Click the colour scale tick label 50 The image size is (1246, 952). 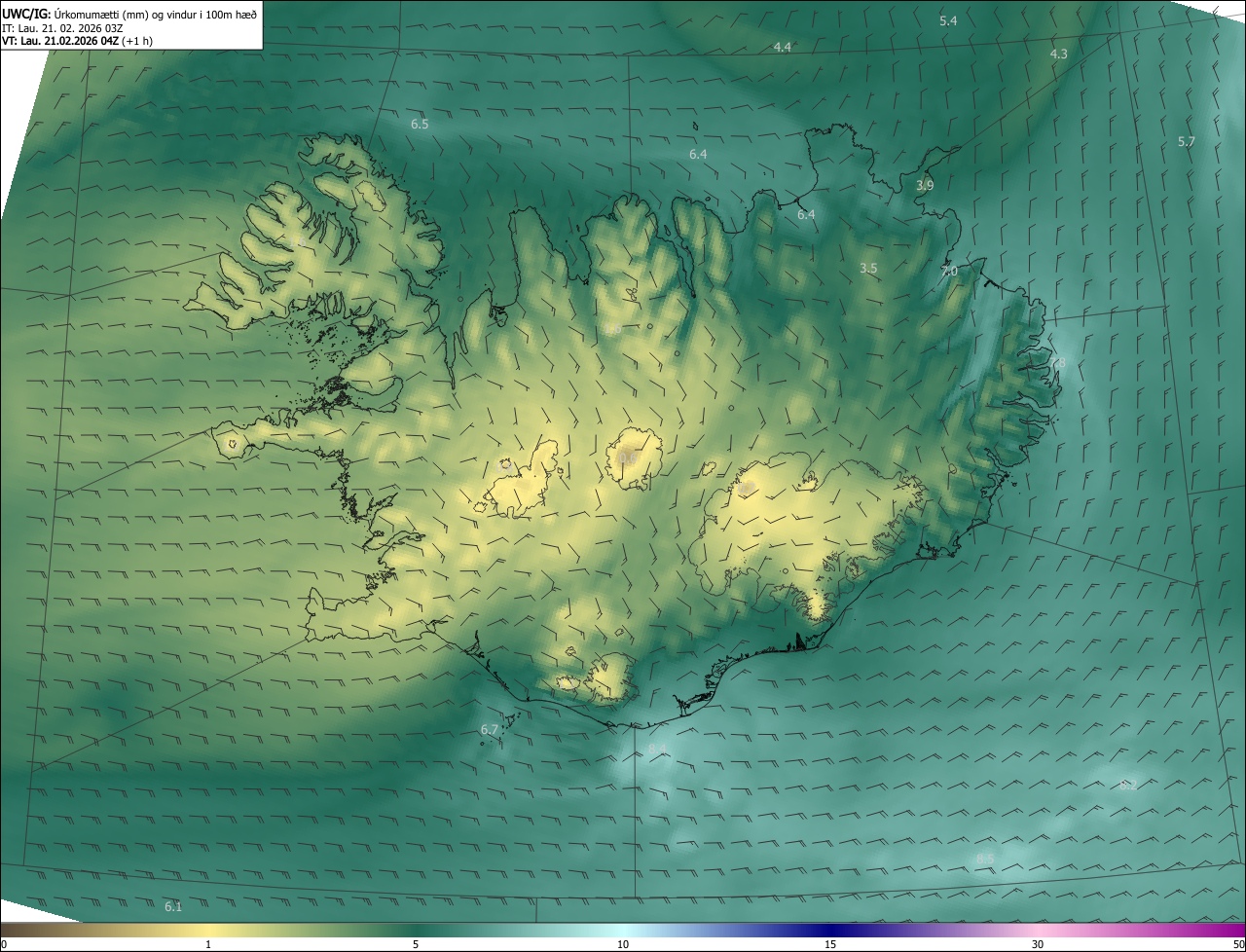pos(1238,944)
